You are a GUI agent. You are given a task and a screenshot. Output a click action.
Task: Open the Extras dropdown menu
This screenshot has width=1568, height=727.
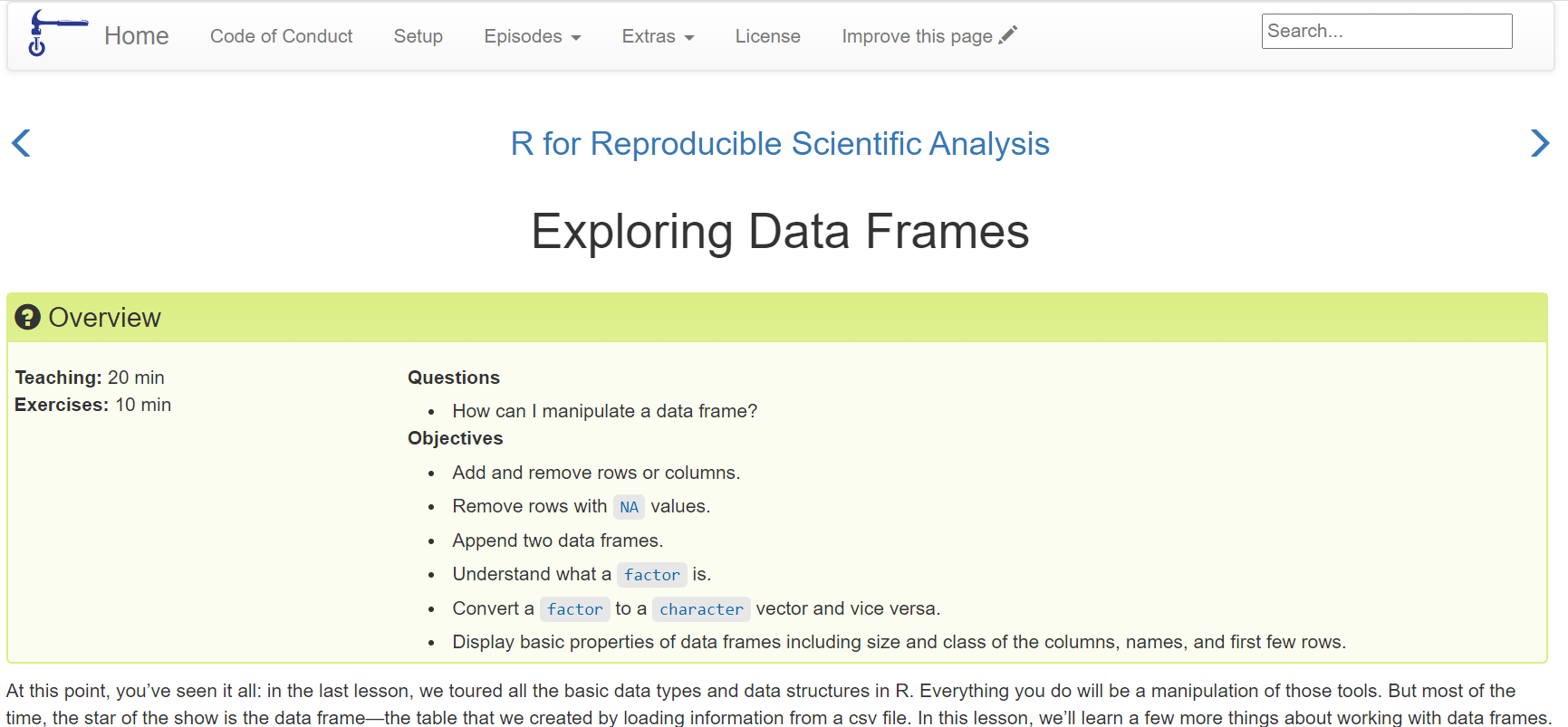pyautogui.click(x=658, y=36)
